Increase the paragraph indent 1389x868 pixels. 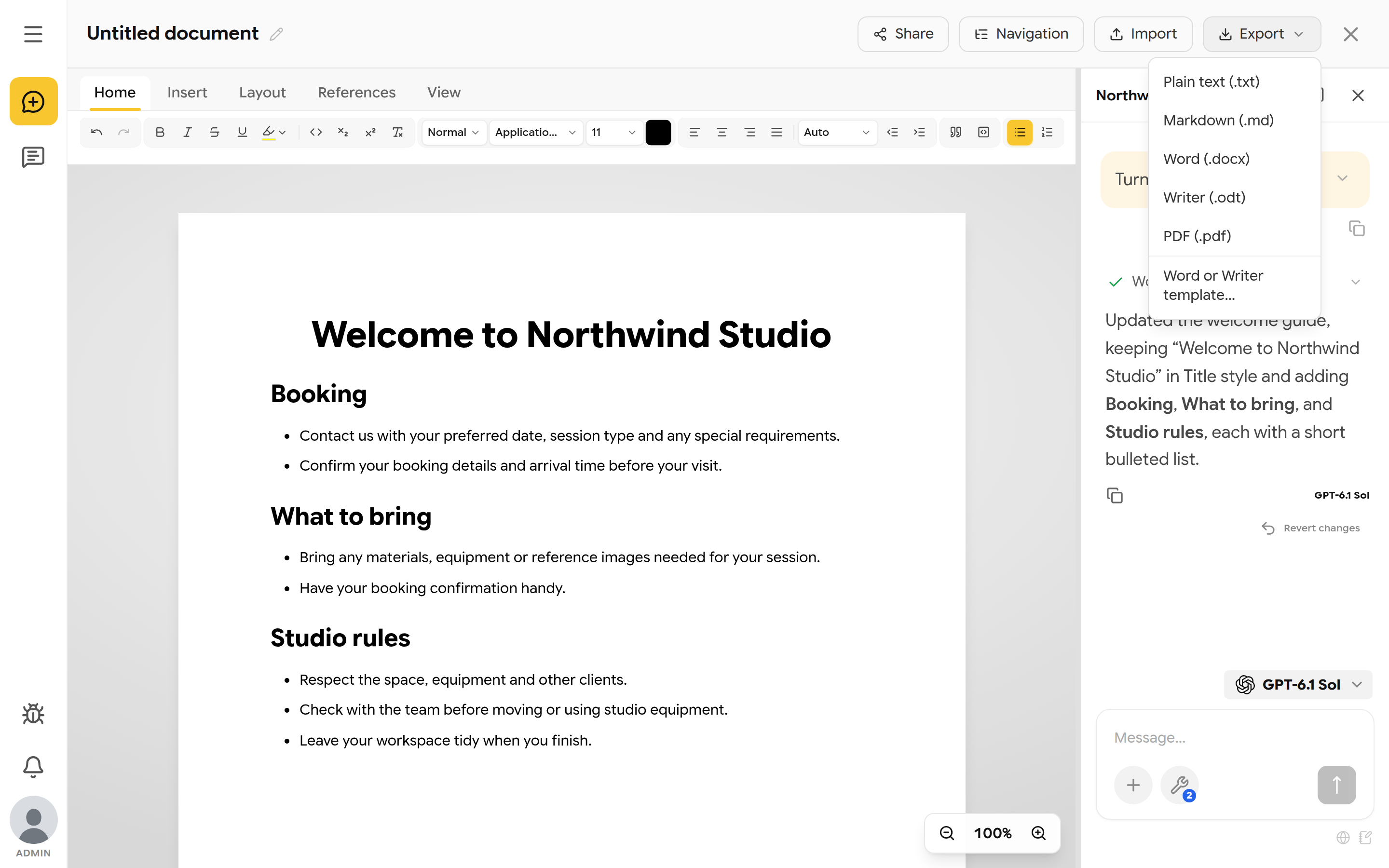(x=920, y=132)
